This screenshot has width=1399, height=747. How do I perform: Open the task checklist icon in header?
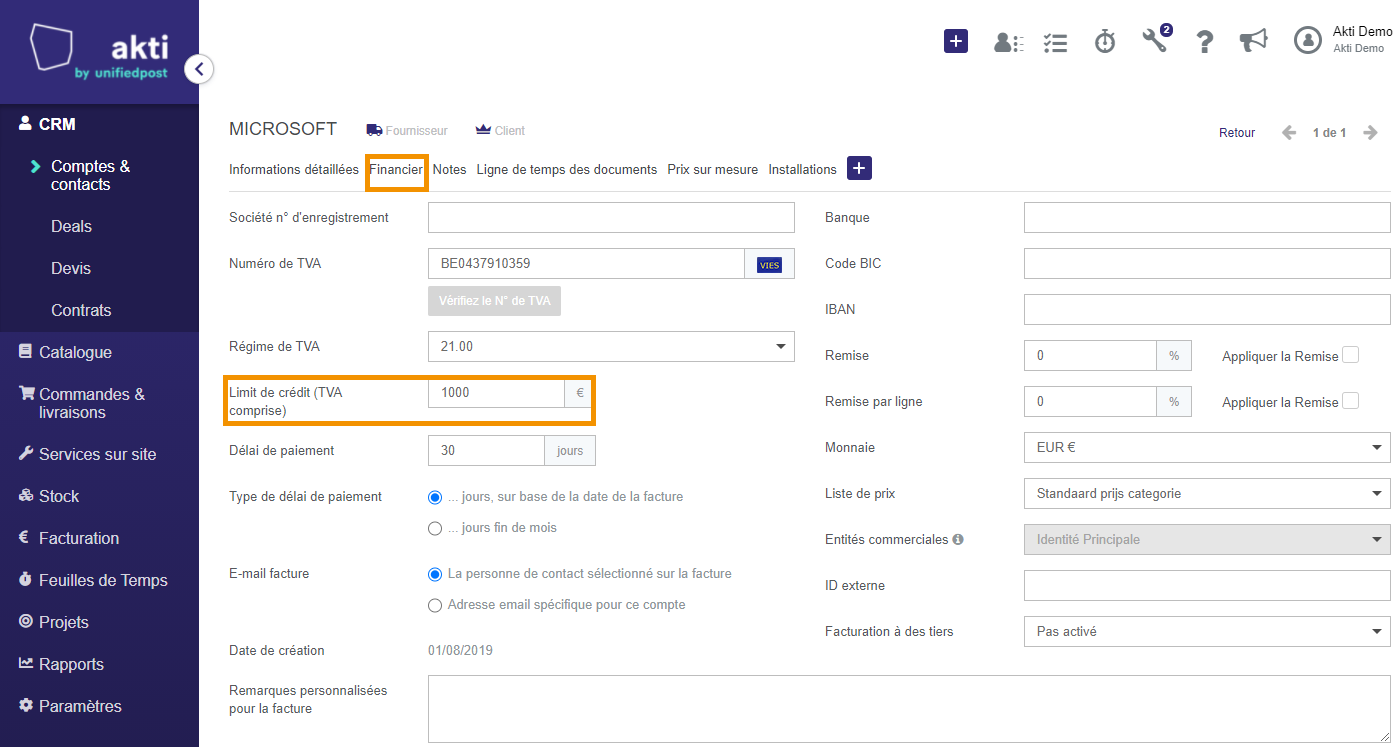click(x=1055, y=42)
